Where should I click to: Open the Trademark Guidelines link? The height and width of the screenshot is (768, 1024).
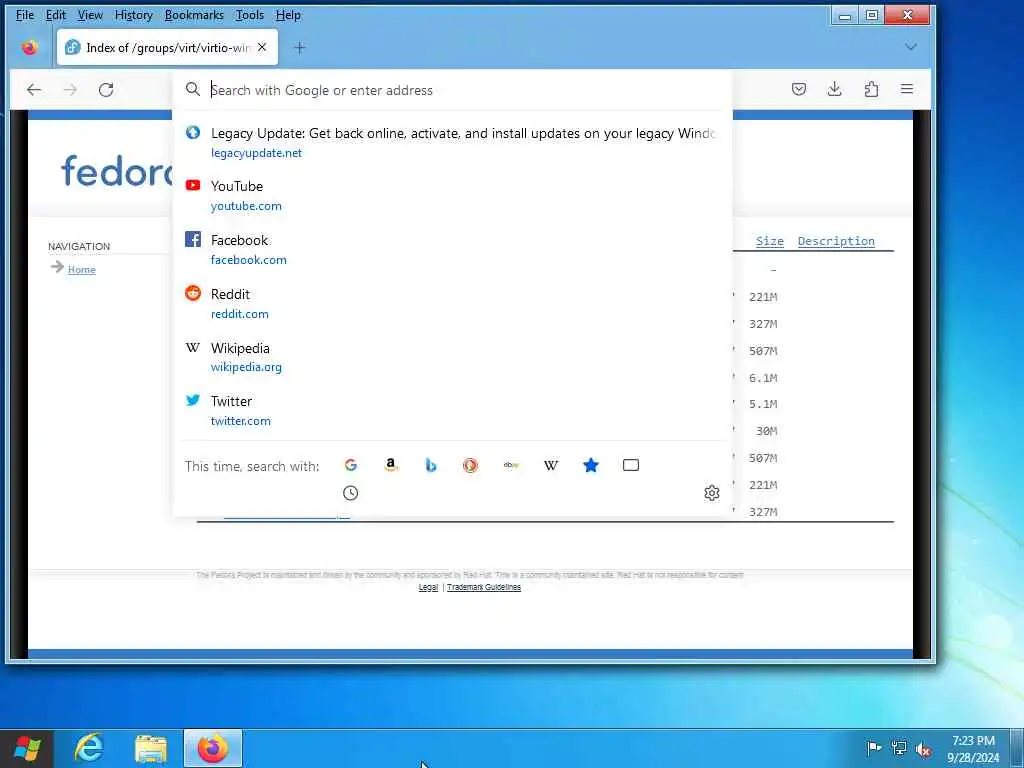point(484,587)
